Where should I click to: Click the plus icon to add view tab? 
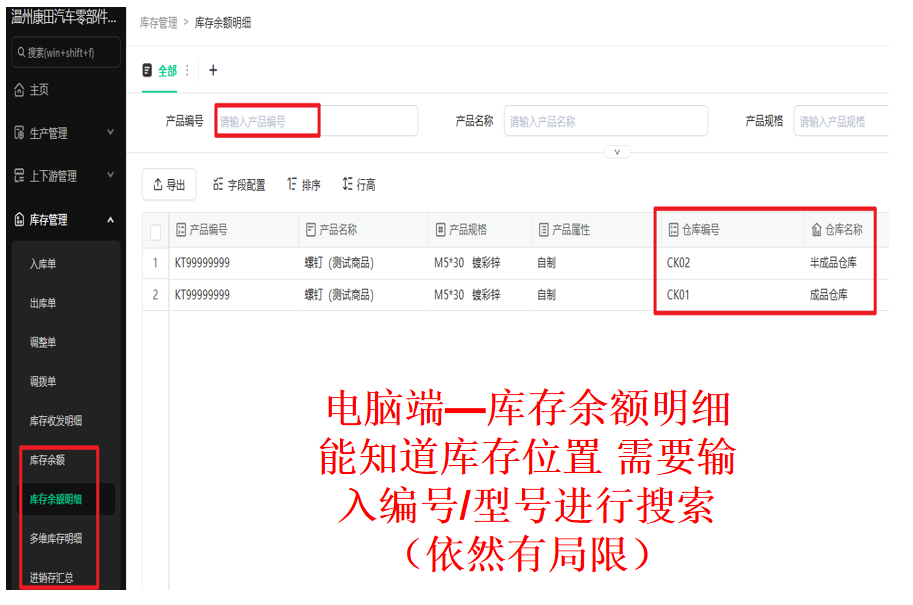pos(213,70)
